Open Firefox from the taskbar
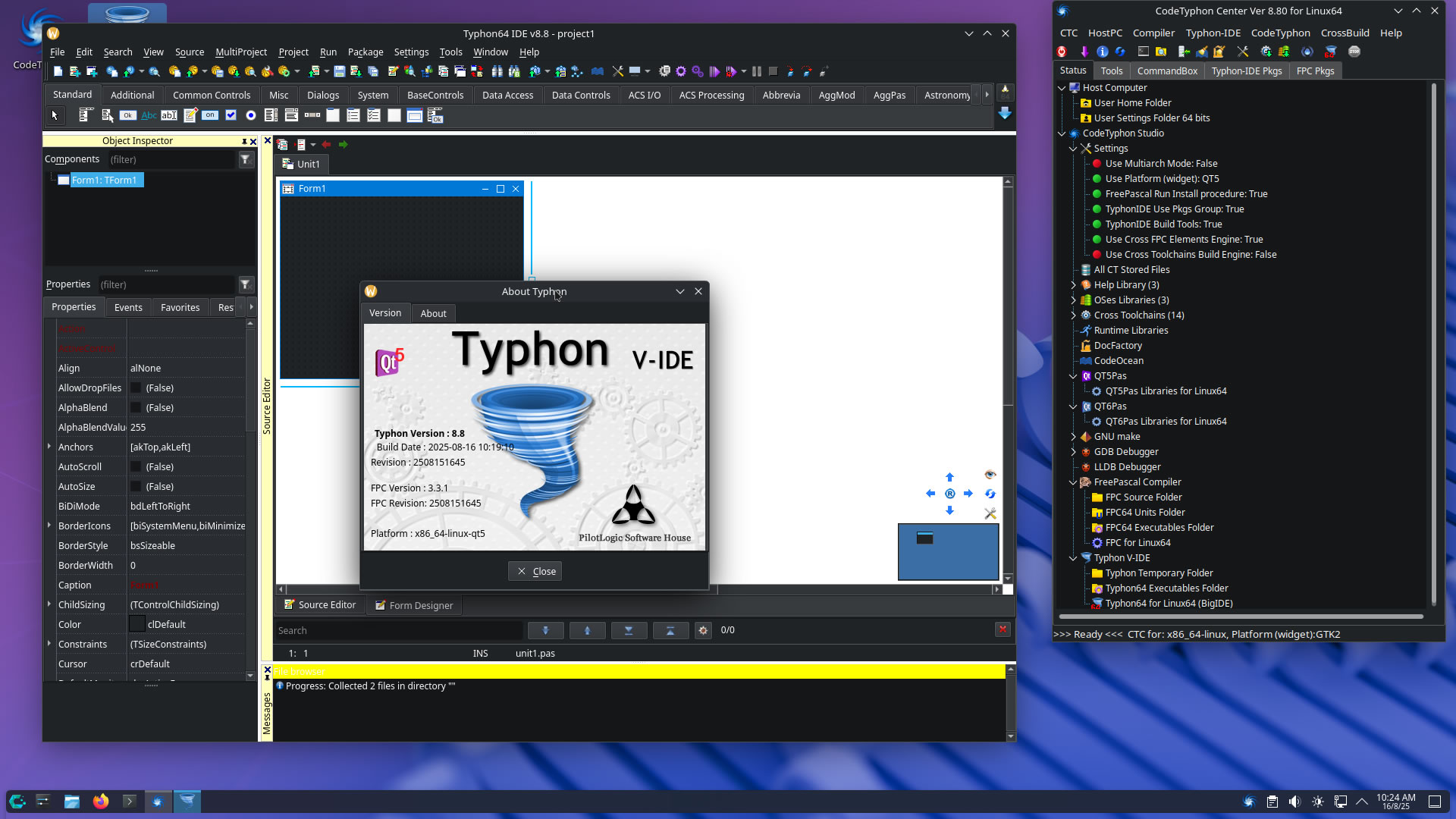The height and width of the screenshot is (819, 1456). click(x=101, y=801)
